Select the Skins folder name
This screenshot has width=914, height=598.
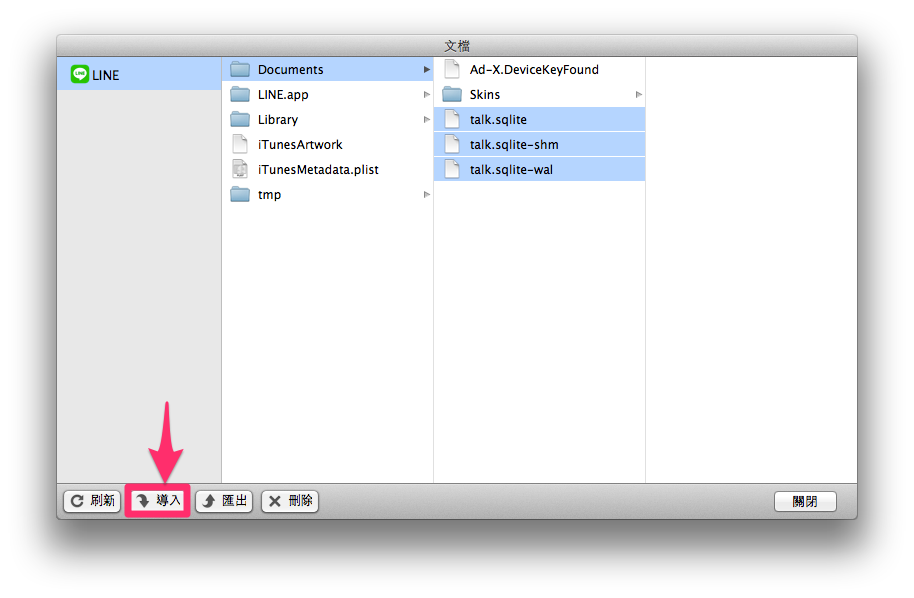(x=484, y=94)
